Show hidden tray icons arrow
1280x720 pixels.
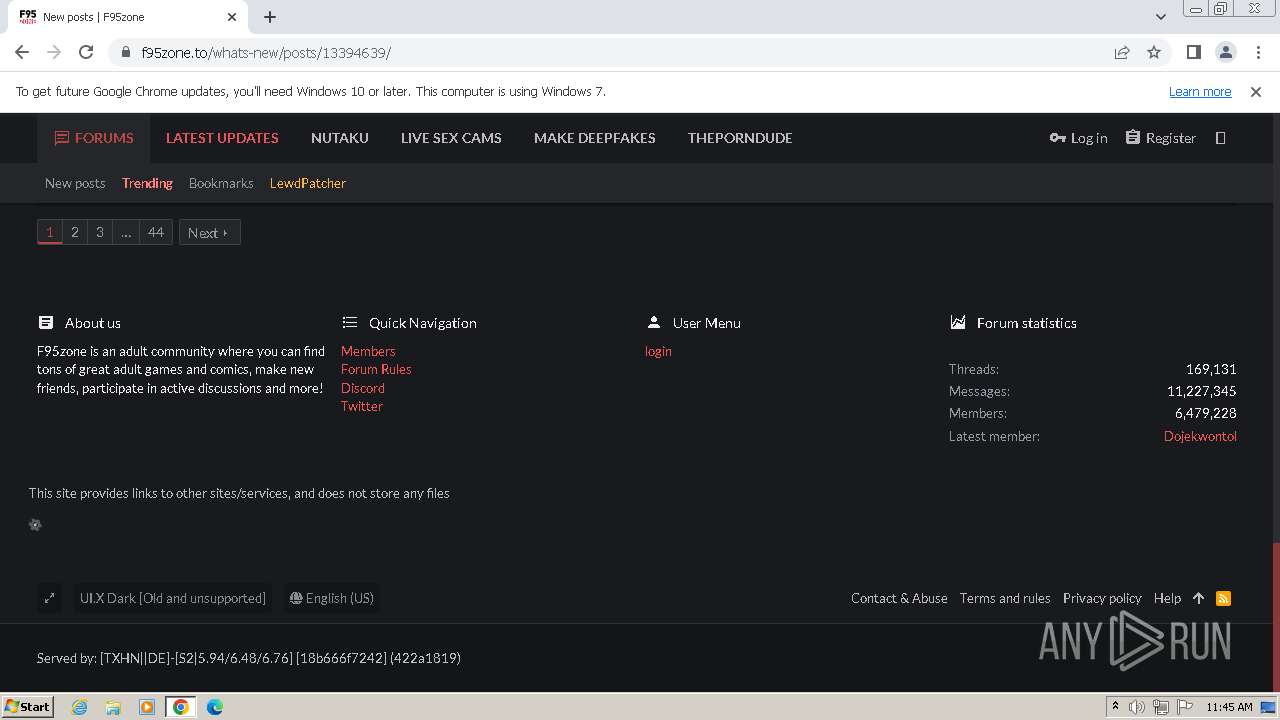click(1115, 707)
